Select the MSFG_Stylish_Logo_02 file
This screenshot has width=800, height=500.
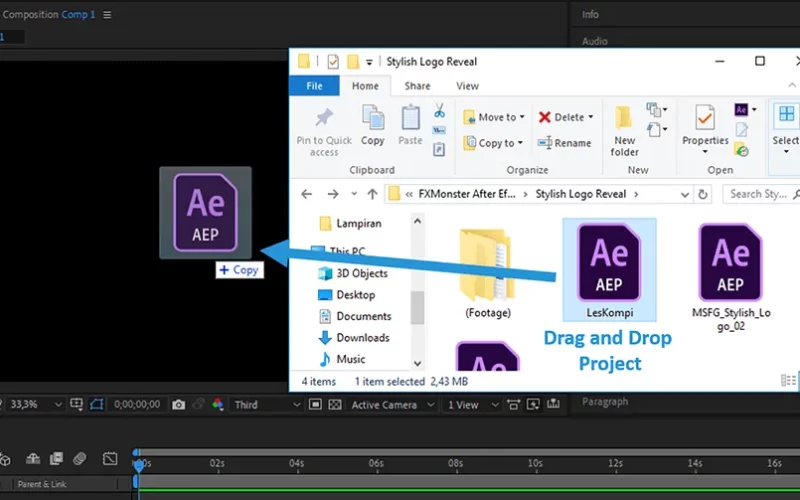(731, 277)
